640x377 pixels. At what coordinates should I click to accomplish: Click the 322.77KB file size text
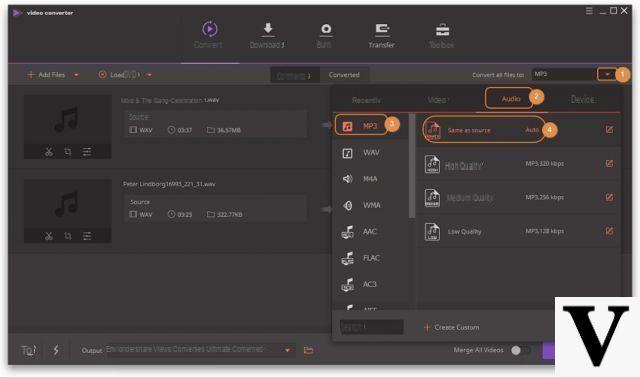click(229, 215)
